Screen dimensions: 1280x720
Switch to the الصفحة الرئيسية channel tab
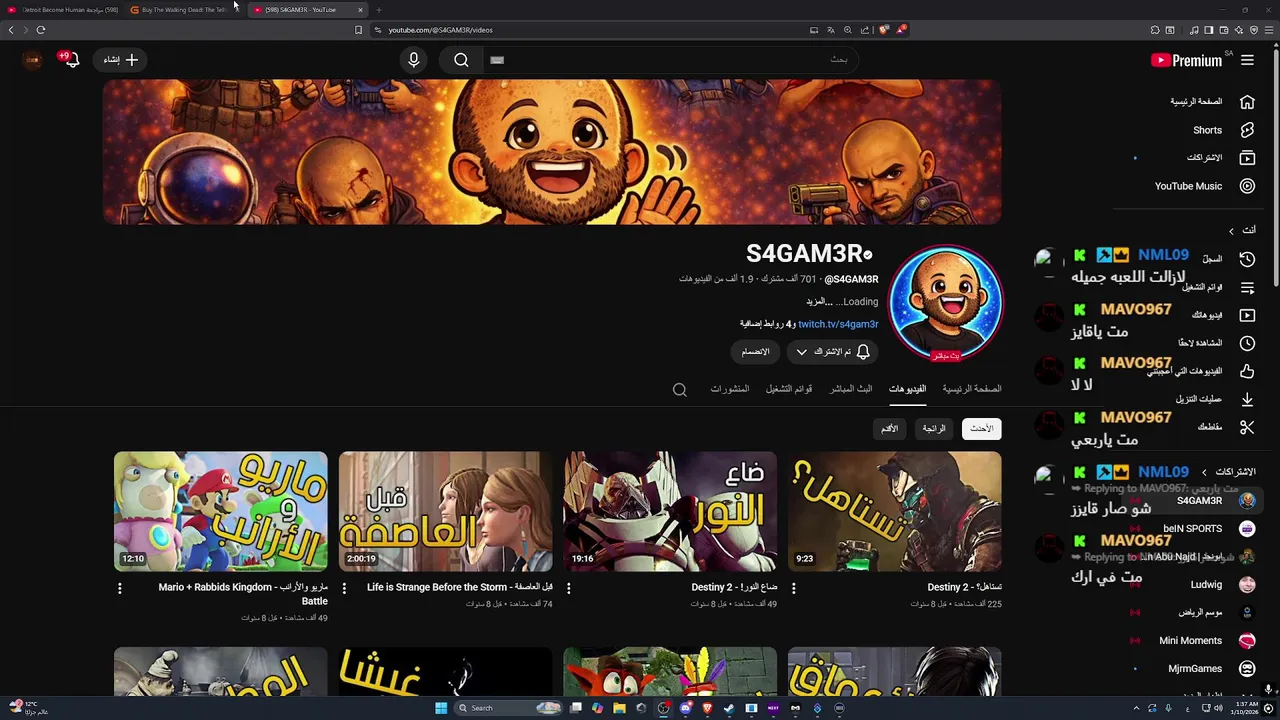coord(972,389)
